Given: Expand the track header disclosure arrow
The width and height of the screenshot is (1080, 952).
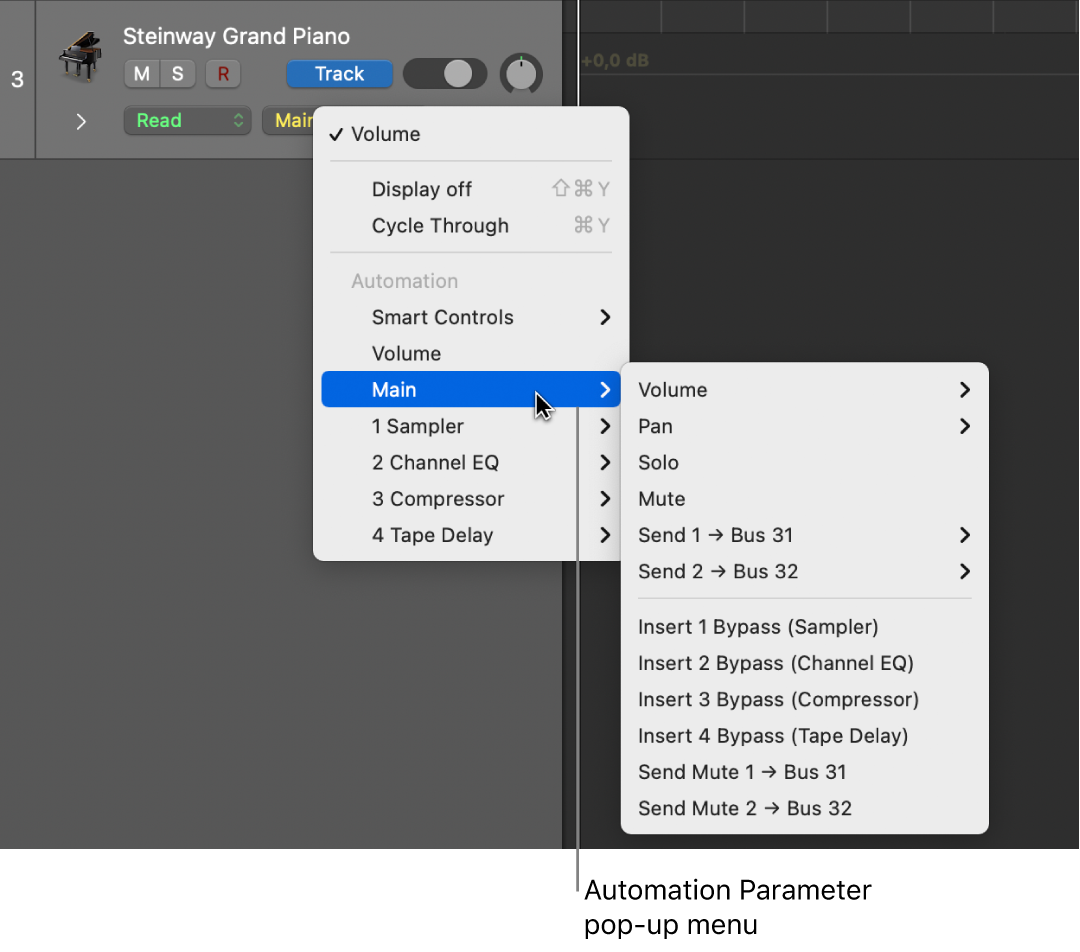Looking at the screenshot, I should point(80,121).
